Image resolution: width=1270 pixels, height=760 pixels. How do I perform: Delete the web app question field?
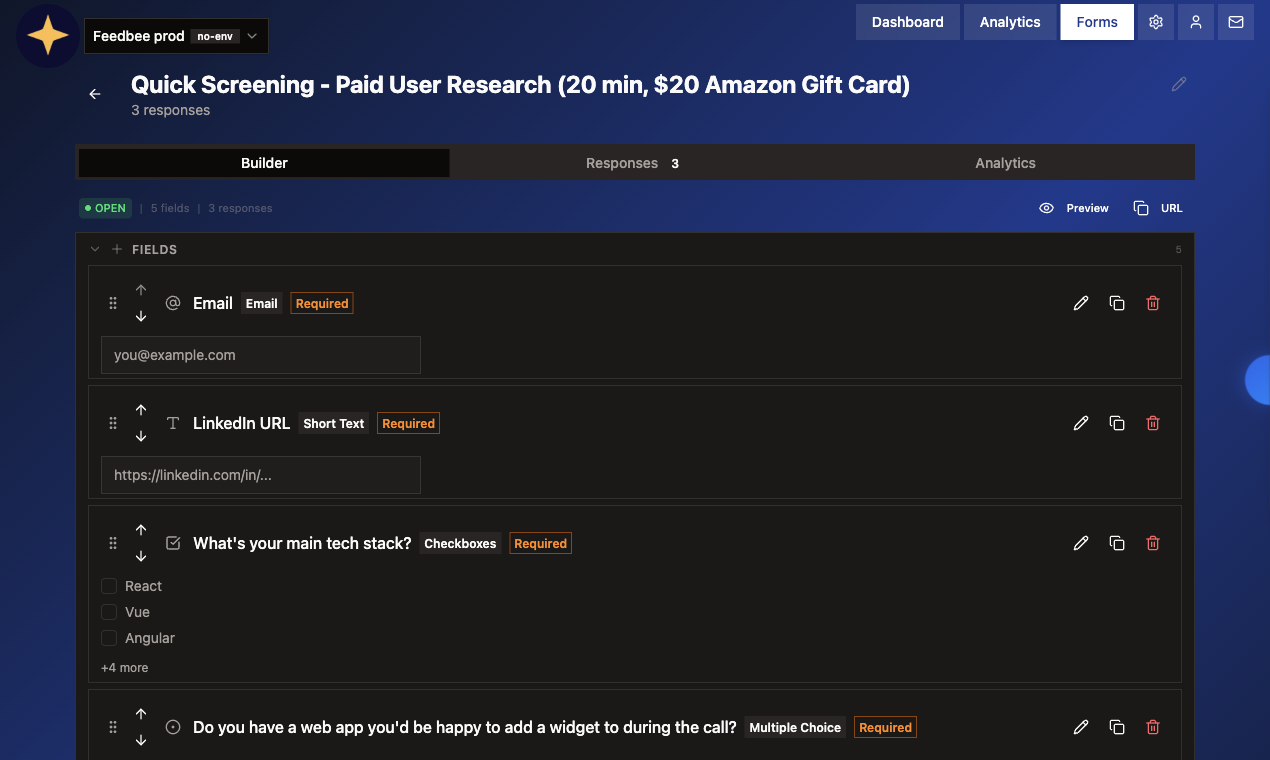point(1153,727)
